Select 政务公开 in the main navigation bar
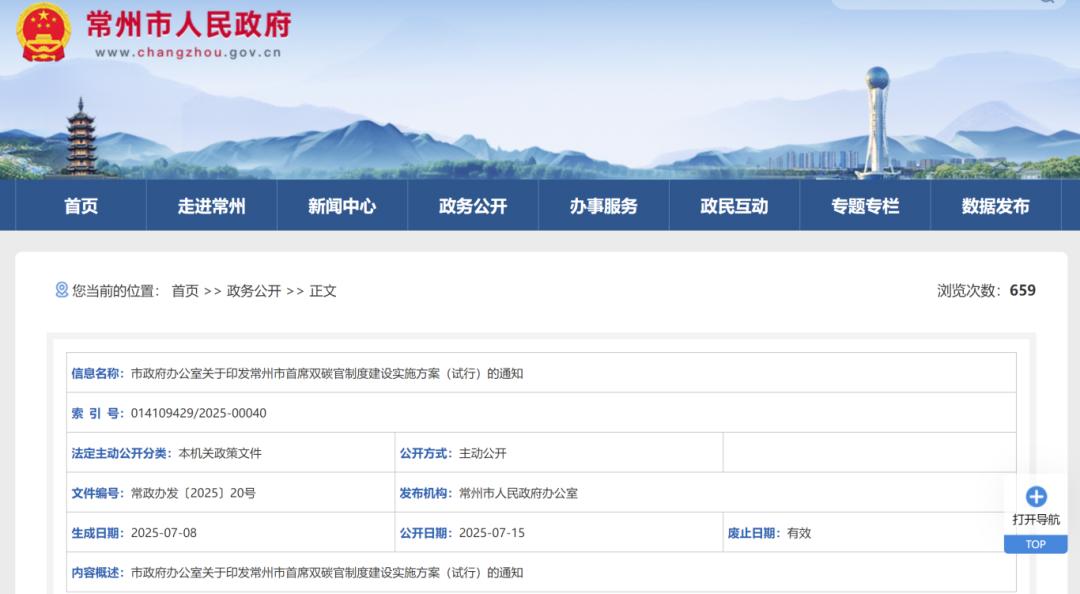1080x594 pixels. coord(473,206)
